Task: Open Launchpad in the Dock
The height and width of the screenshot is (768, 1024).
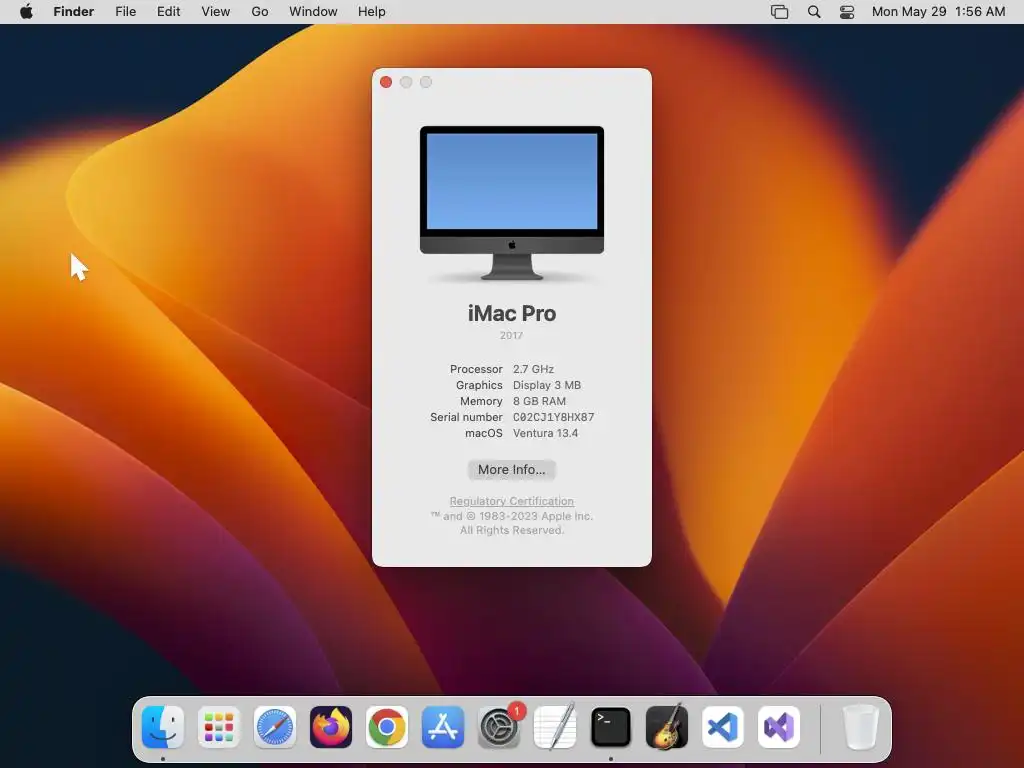Action: 219,727
